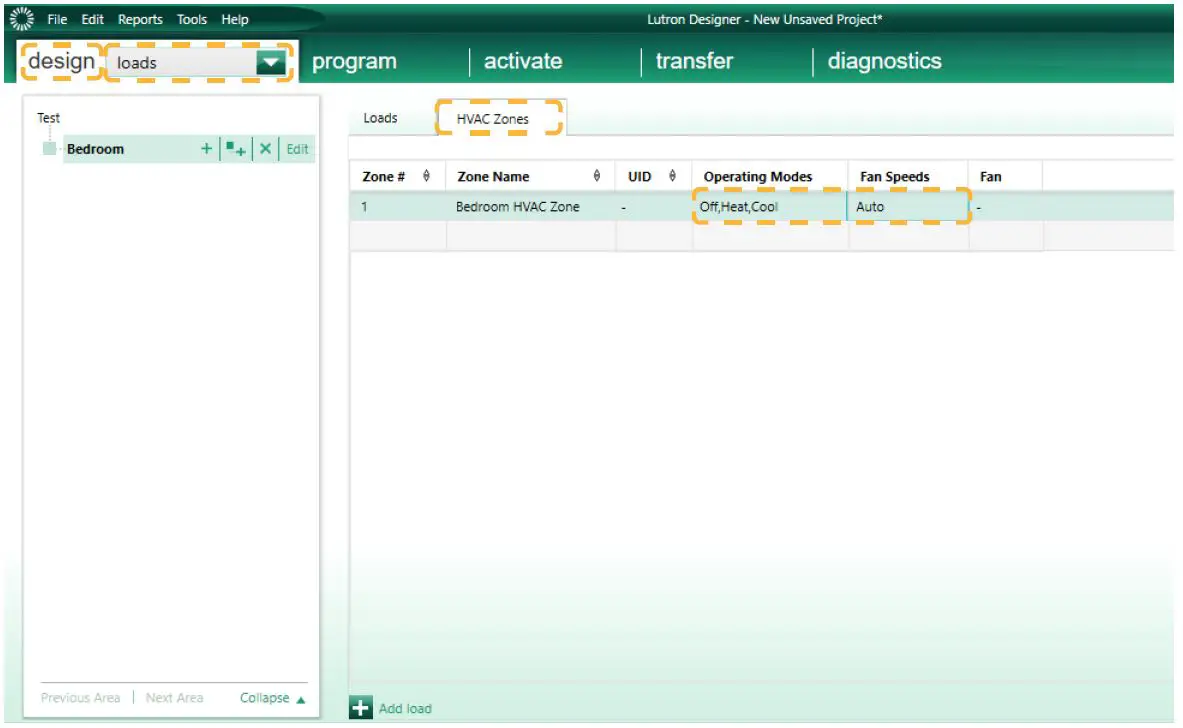
Task: Click the add multiple areas icon beside Bedroom
Action: coord(235,149)
